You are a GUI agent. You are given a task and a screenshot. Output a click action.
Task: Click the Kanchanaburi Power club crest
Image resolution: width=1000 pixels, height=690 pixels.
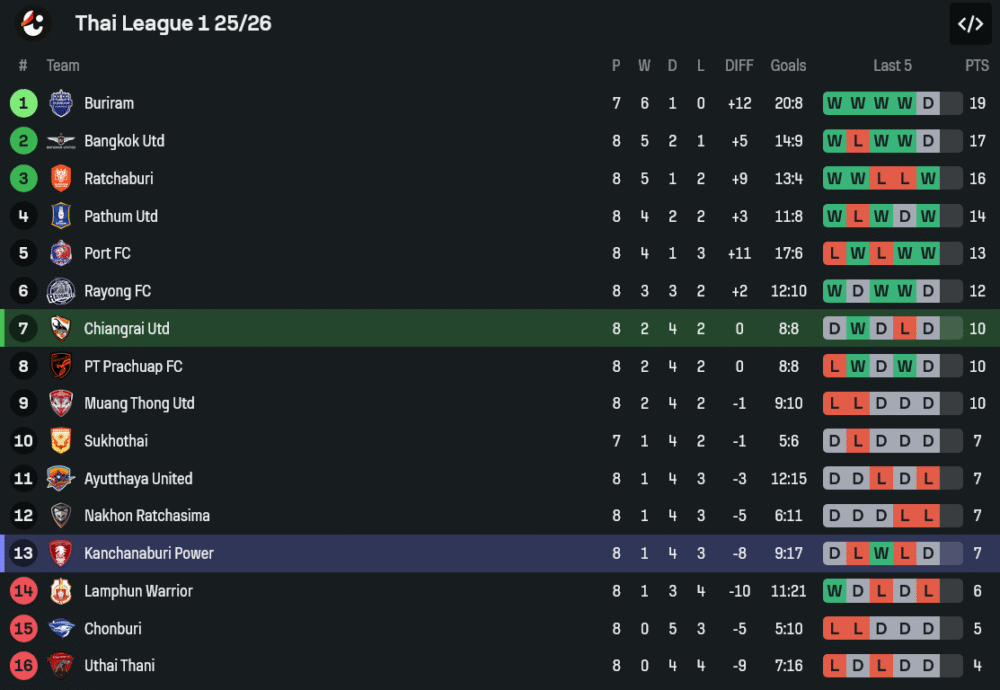pos(61,553)
